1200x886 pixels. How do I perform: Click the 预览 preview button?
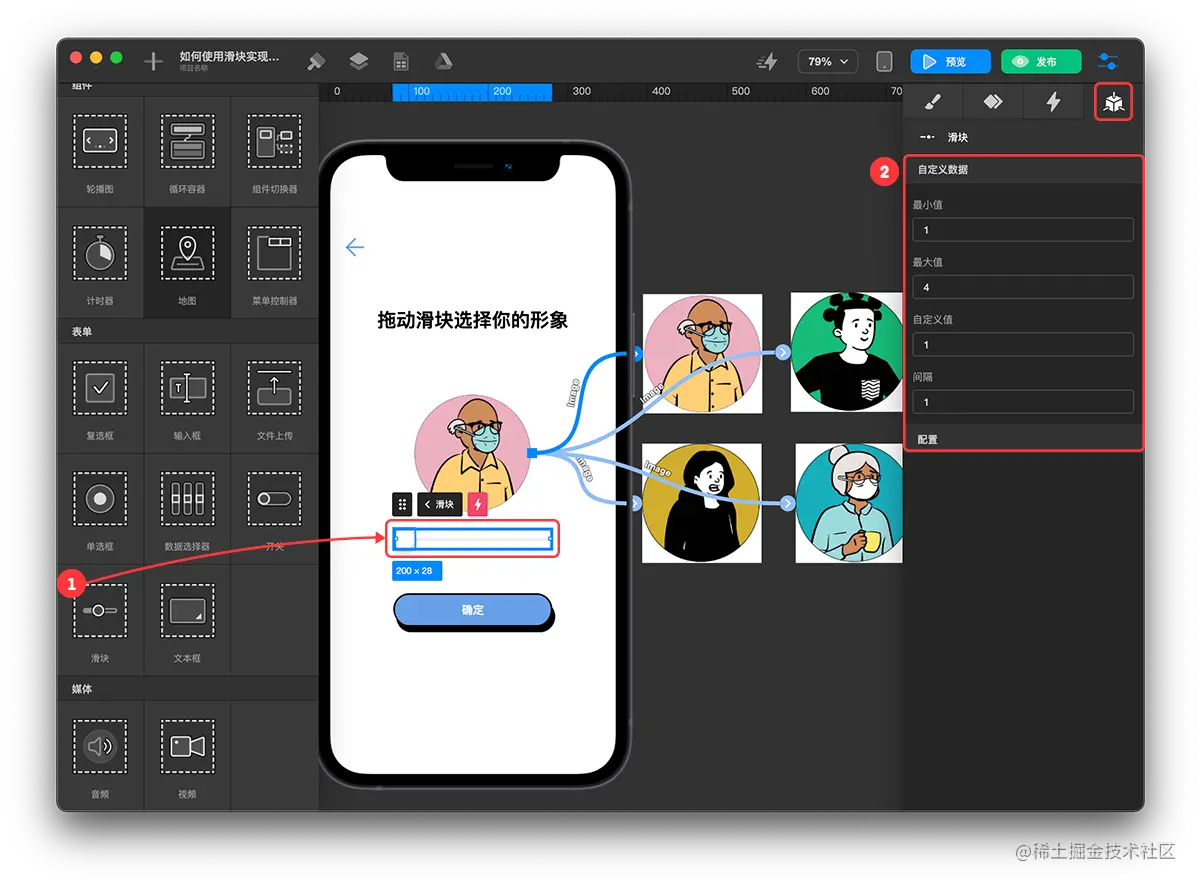pos(950,62)
